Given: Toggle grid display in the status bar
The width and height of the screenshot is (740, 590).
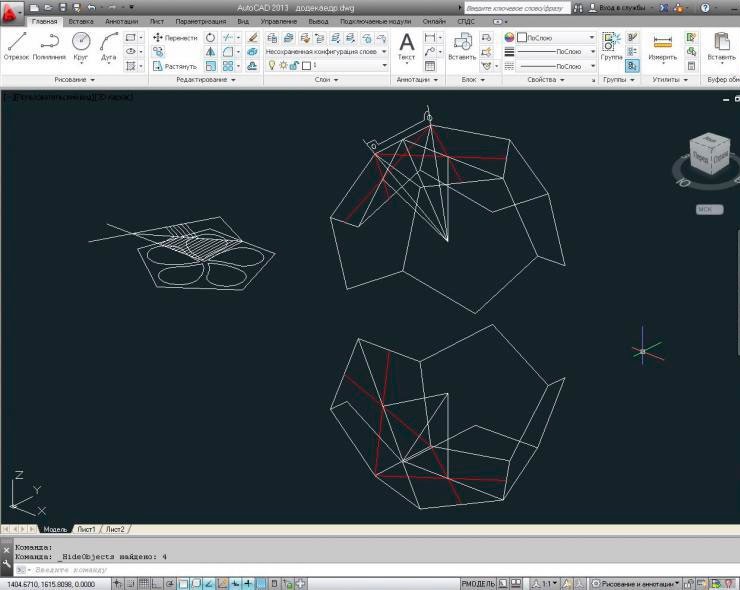Looking at the screenshot, I should click(144, 583).
